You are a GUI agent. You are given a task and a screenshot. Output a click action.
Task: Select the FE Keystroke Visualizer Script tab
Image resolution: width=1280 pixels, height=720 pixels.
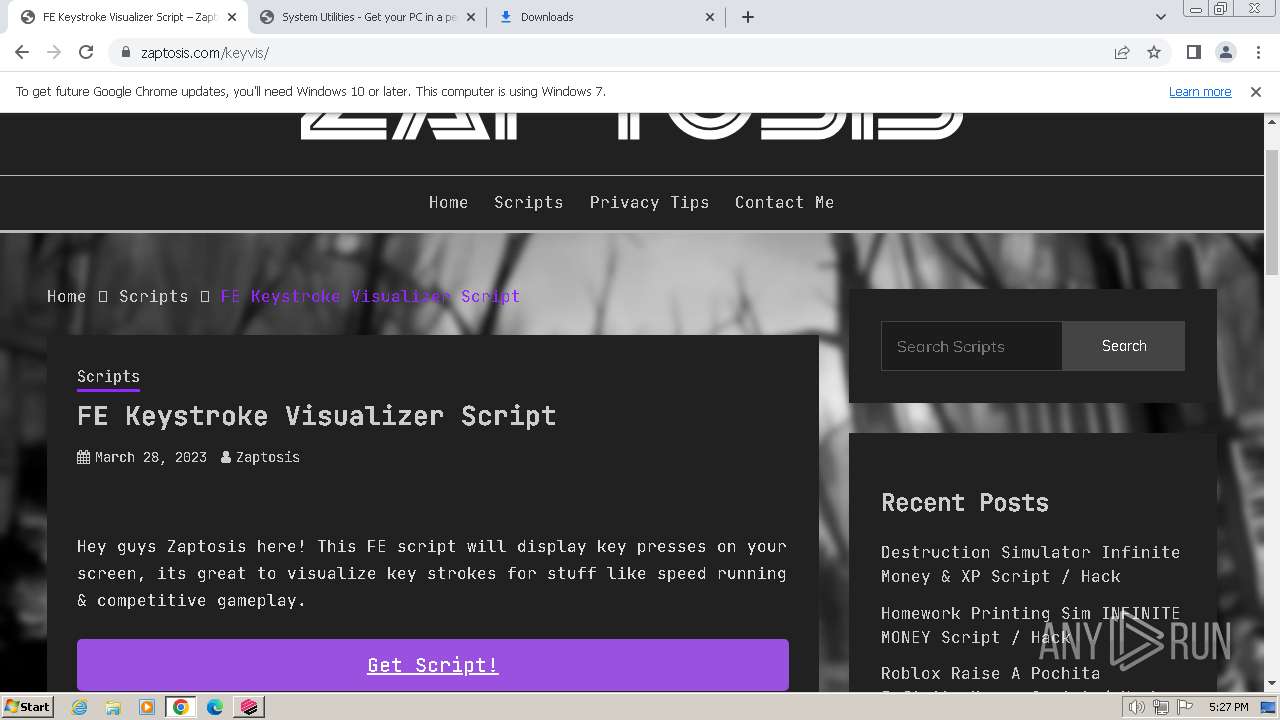pyautogui.click(x=128, y=17)
